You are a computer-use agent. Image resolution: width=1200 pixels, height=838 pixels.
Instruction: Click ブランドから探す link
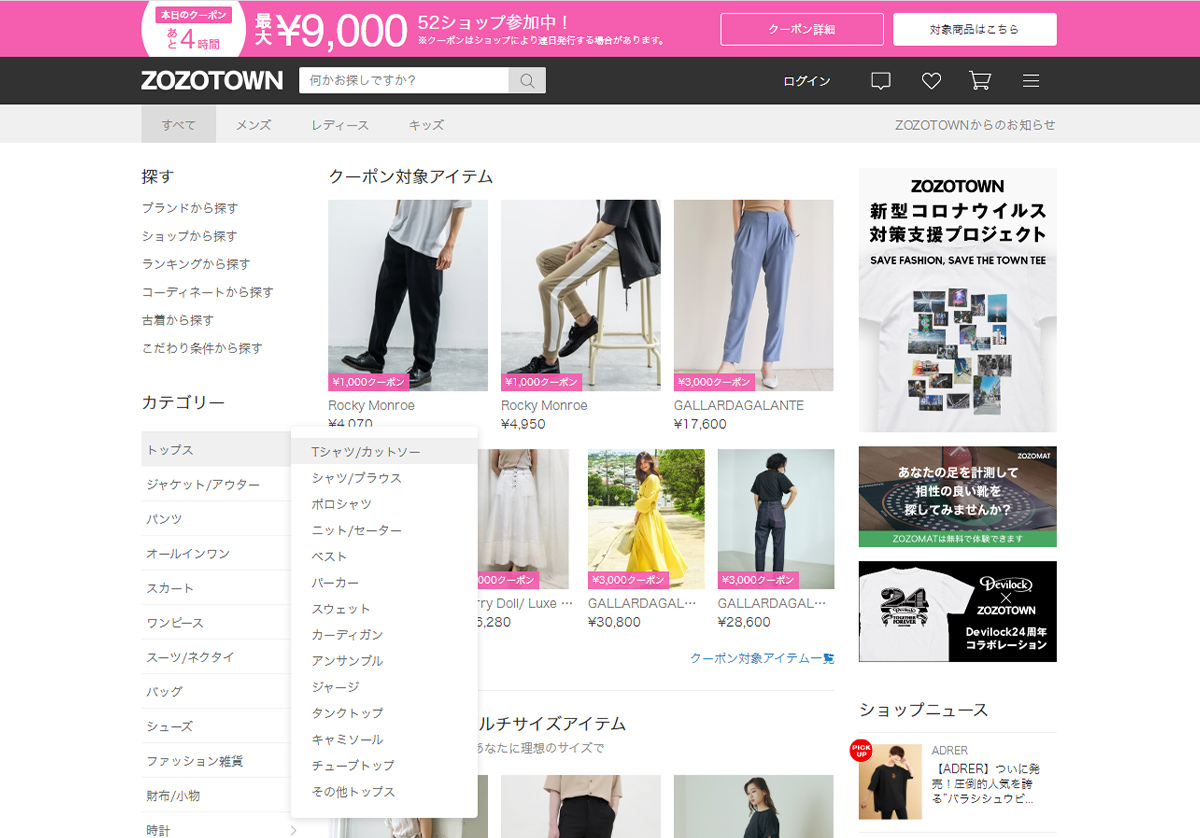(x=190, y=208)
